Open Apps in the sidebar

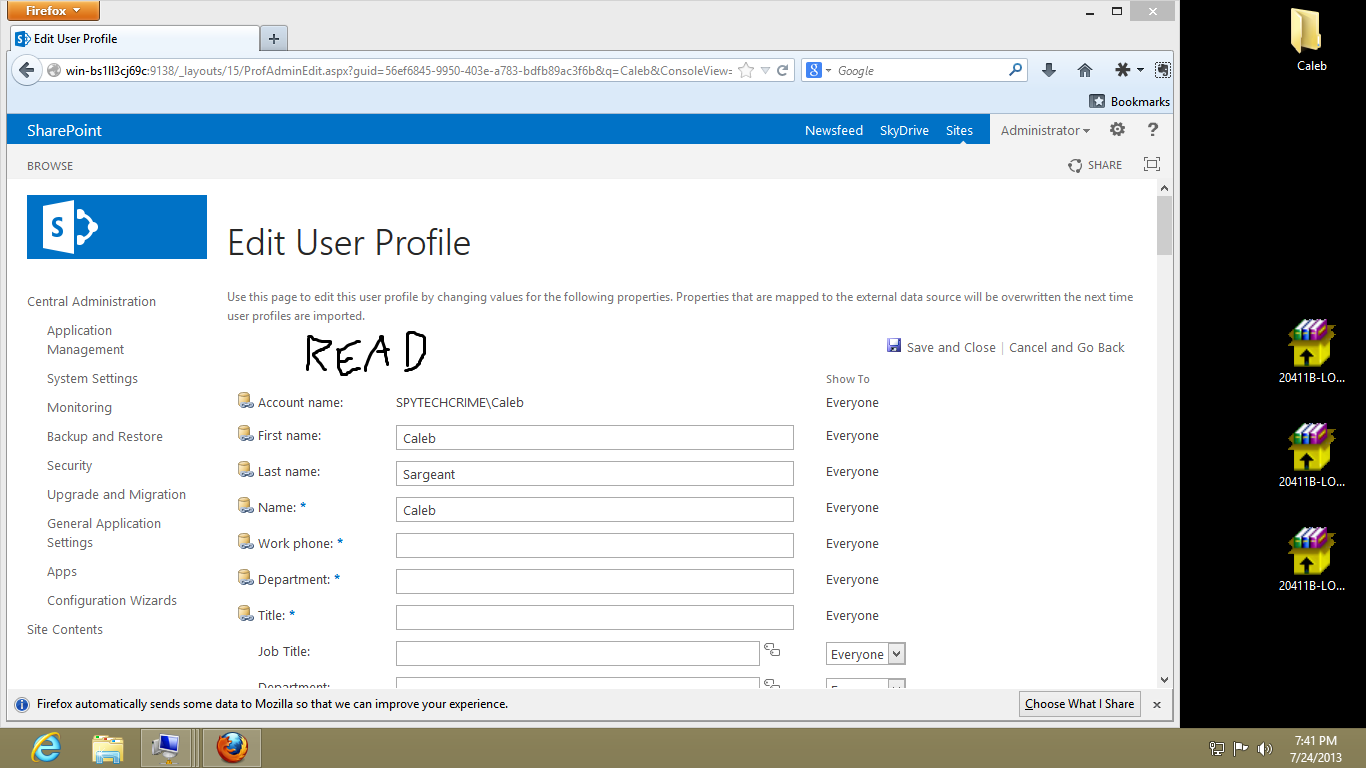click(x=62, y=571)
